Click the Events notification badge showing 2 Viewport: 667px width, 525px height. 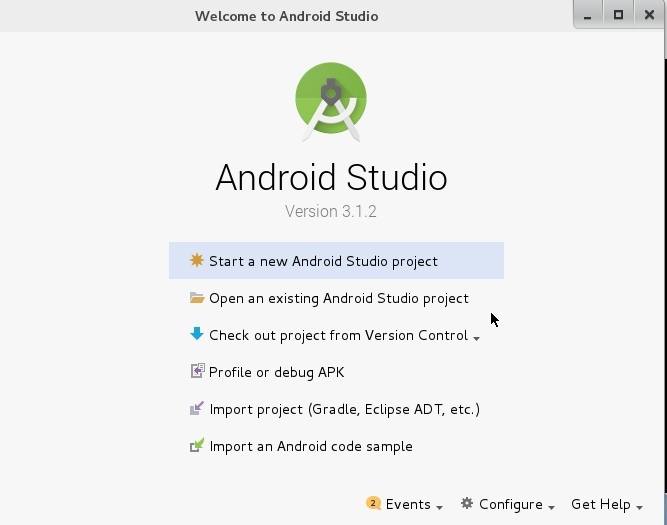coord(373,504)
